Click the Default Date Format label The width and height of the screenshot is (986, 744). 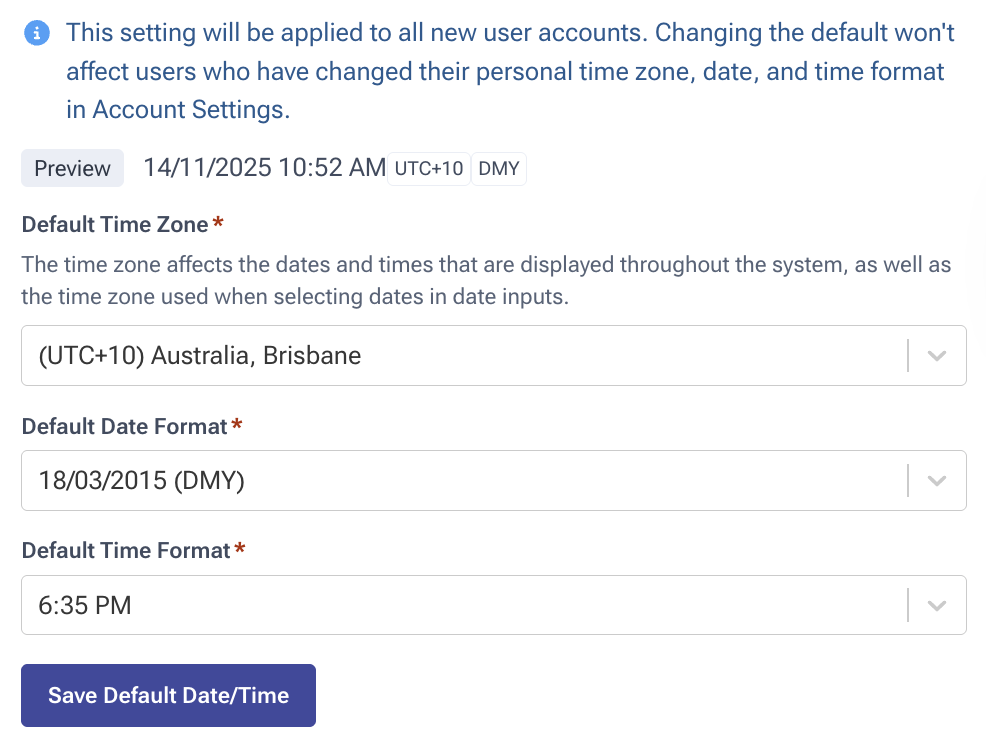click(125, 426)
